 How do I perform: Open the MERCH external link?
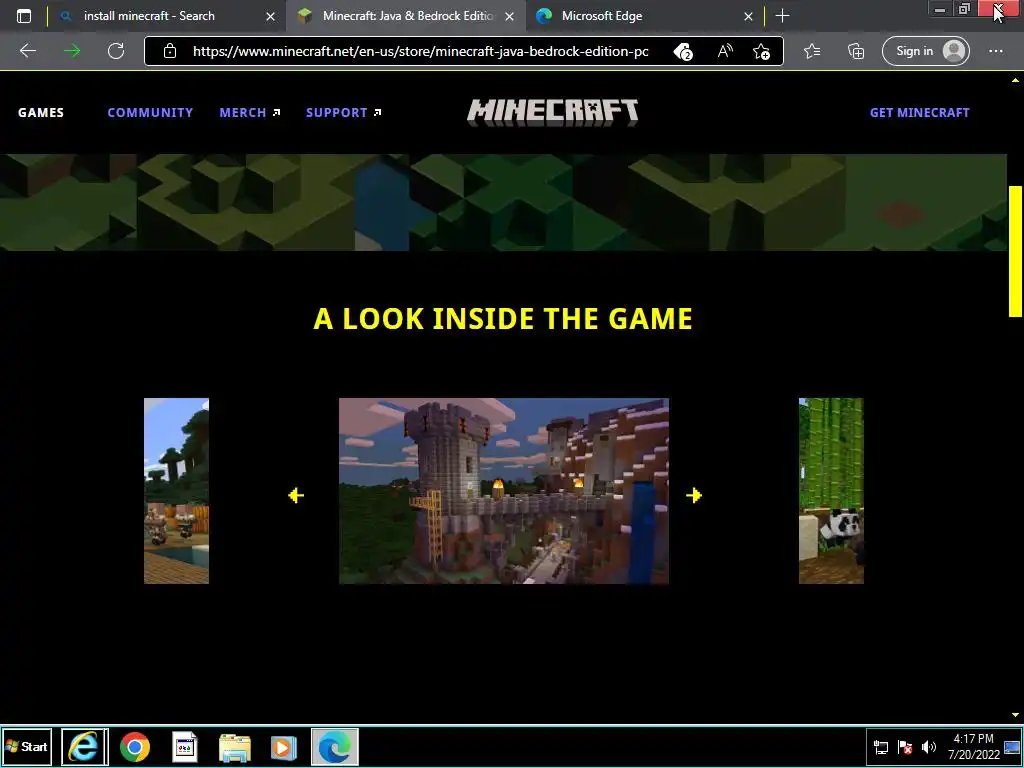(250, 112)
